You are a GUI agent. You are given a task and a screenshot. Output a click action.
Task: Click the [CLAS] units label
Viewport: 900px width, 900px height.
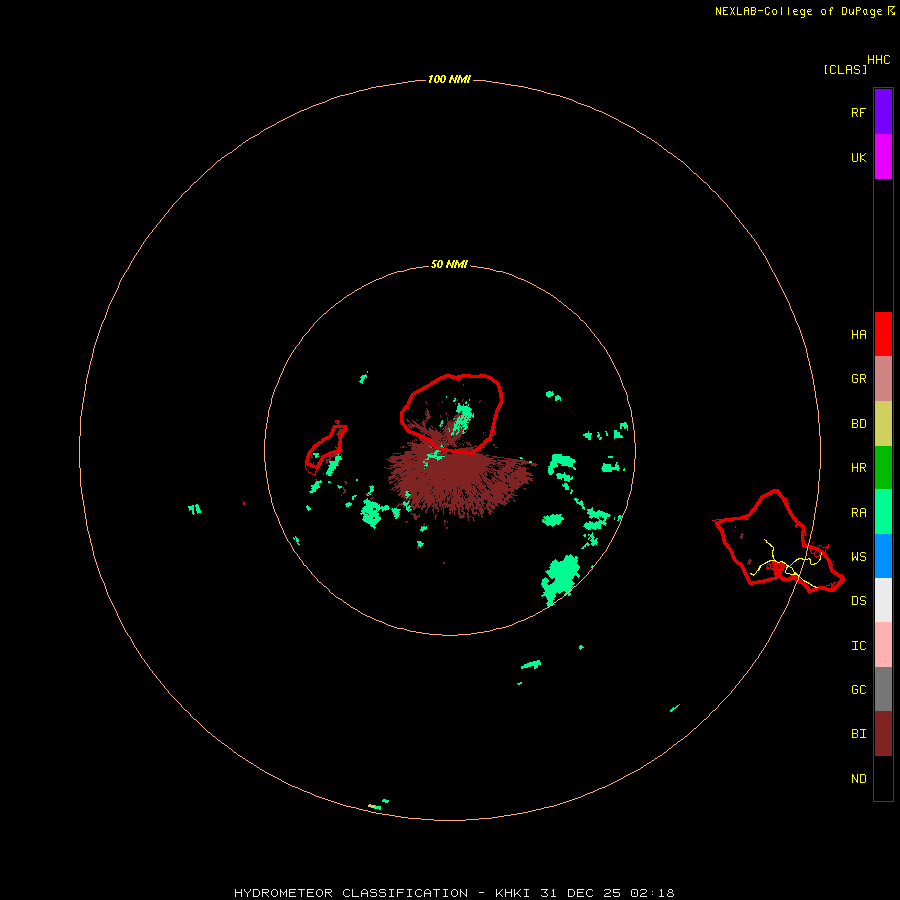click(x=845, y=69)
